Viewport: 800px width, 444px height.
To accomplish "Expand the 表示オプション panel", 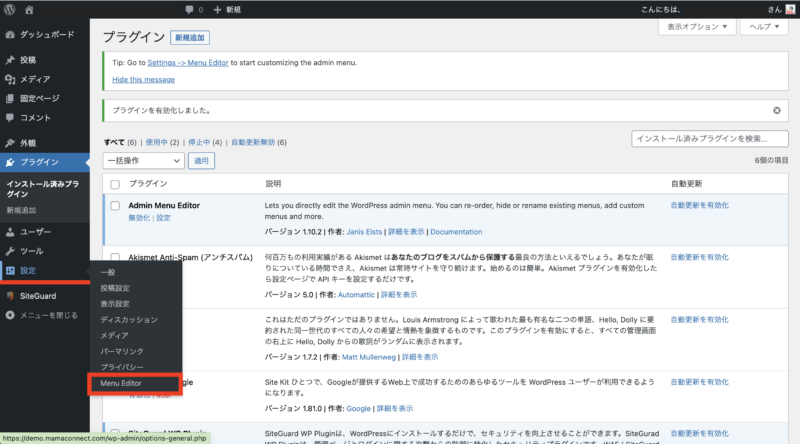I will 697,27.
